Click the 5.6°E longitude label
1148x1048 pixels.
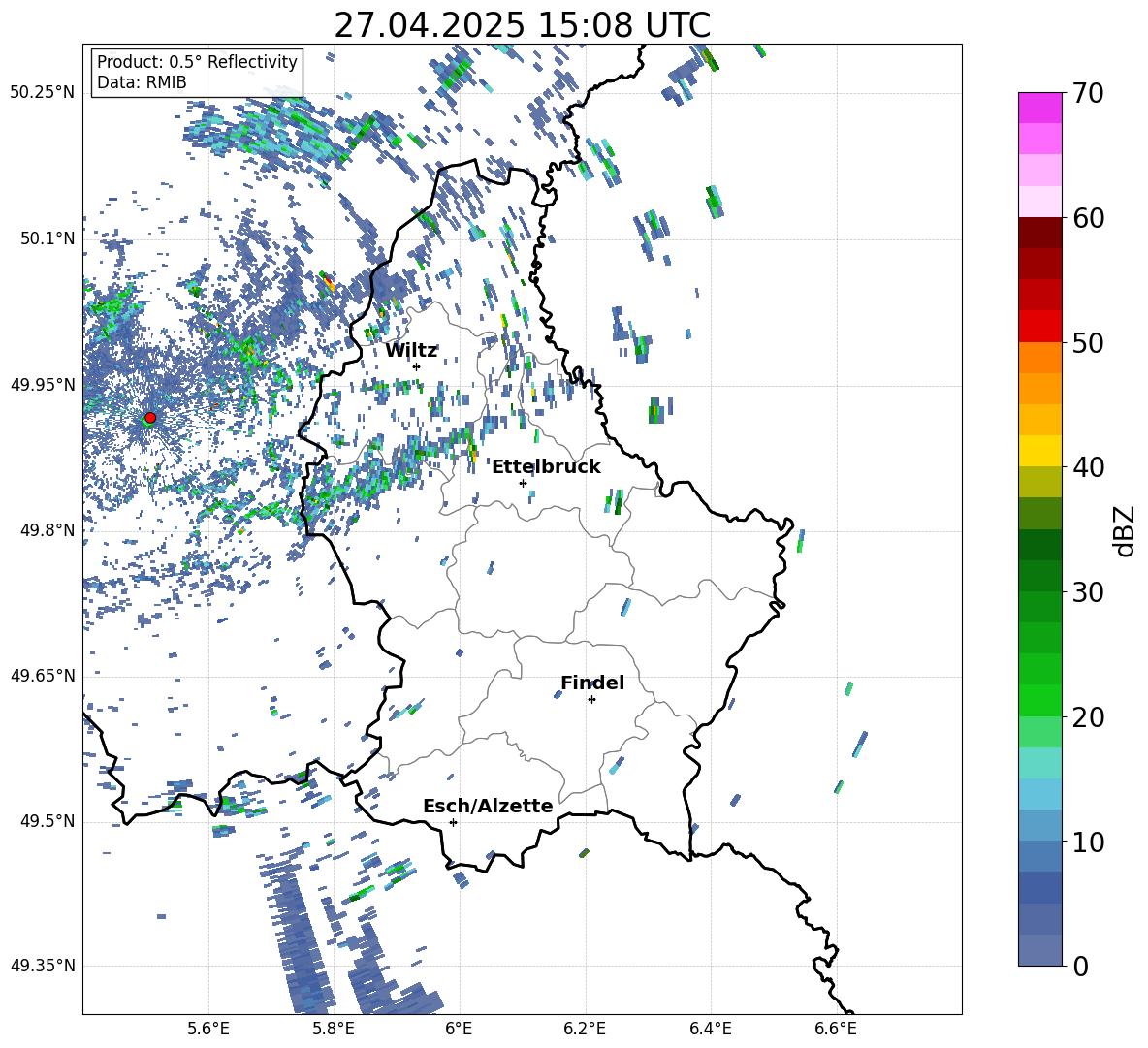(x=208, y=1029)
